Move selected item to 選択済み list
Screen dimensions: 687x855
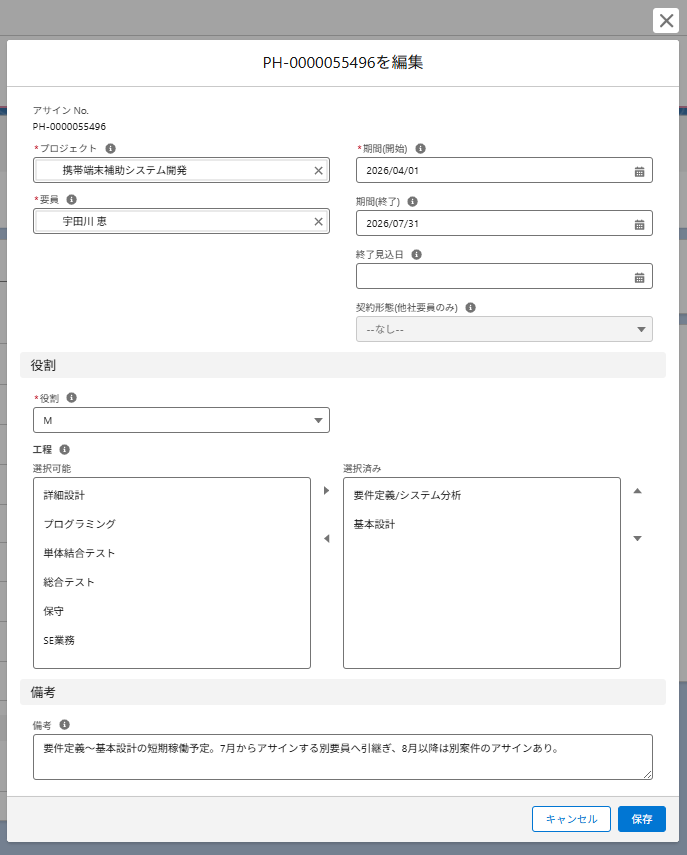[326, 491]
